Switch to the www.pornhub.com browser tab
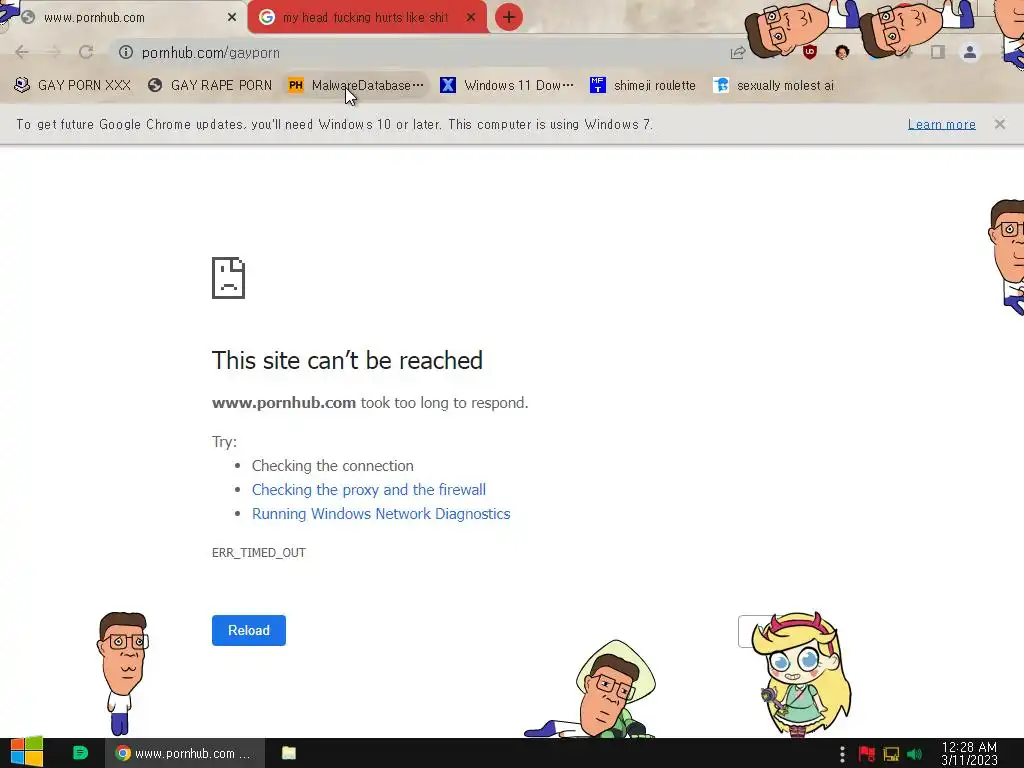1024x768 pixels. (x=124, y=18)
